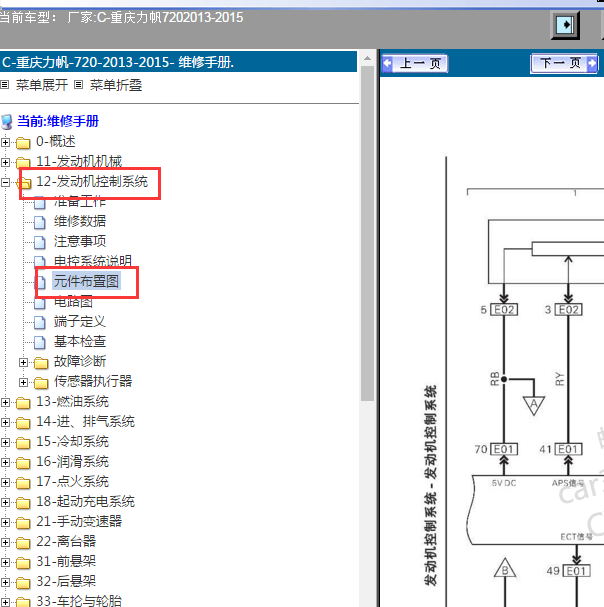Click the folder icon for 16-润滑系统
The height and width of the screenshot is (607, 604).
click(23, 463)
